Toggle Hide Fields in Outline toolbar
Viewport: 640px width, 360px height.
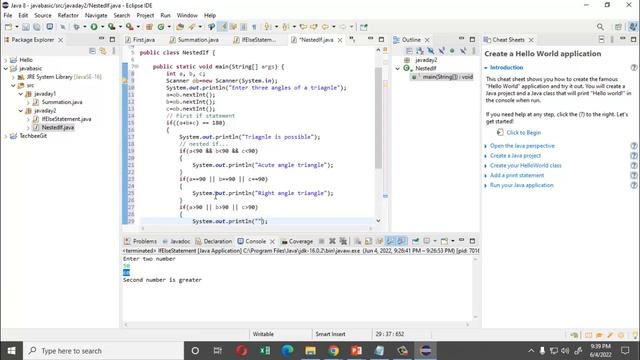(x=431, y=51)
